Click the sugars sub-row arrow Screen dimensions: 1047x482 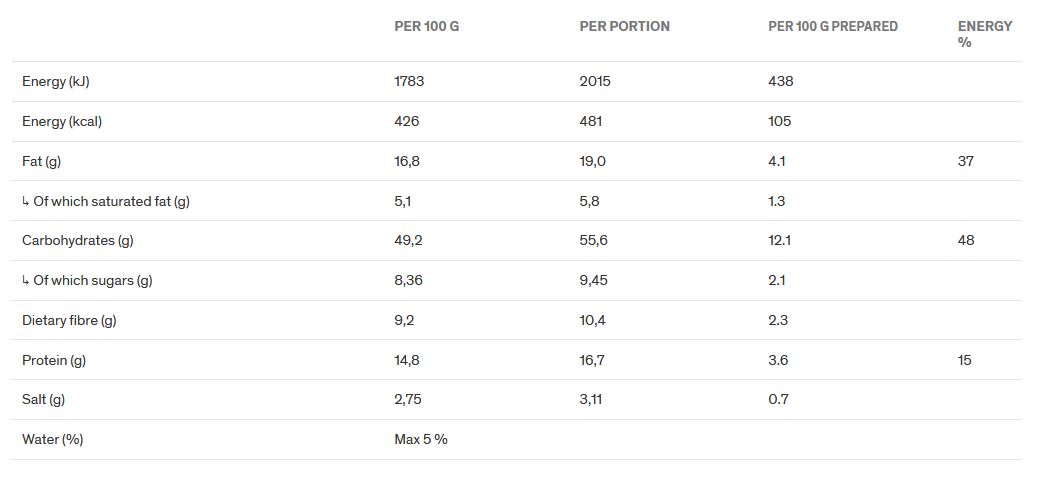(x=26, y=280)
